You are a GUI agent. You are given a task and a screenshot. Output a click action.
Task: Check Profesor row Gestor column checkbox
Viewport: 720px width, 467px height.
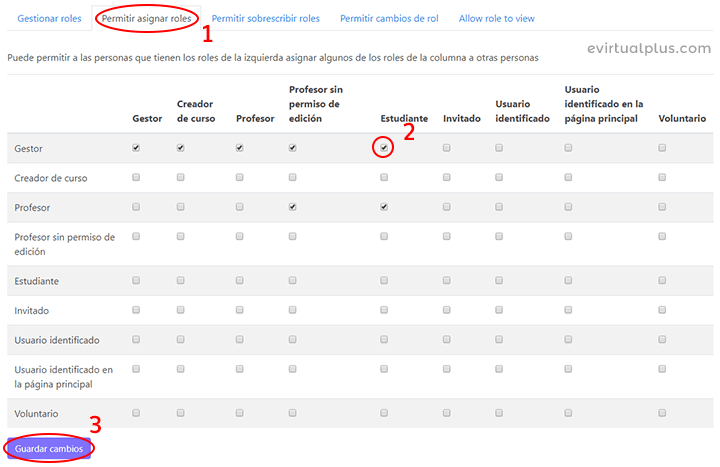[x=136, y=207]
